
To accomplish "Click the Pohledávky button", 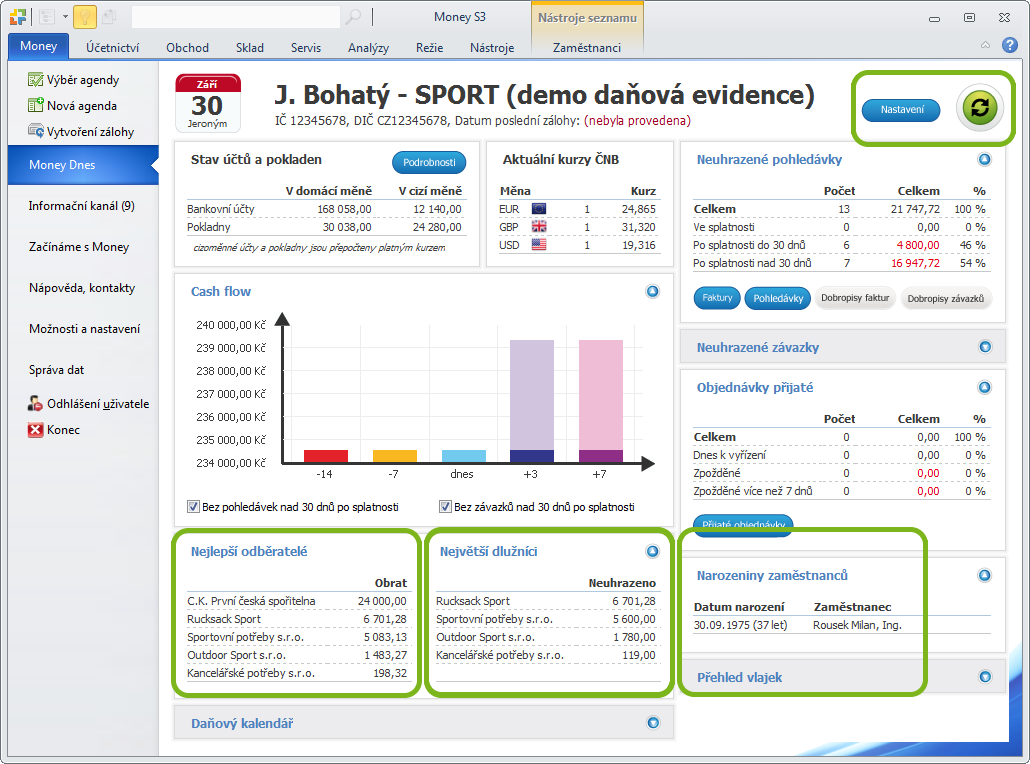I will point(778,298).
